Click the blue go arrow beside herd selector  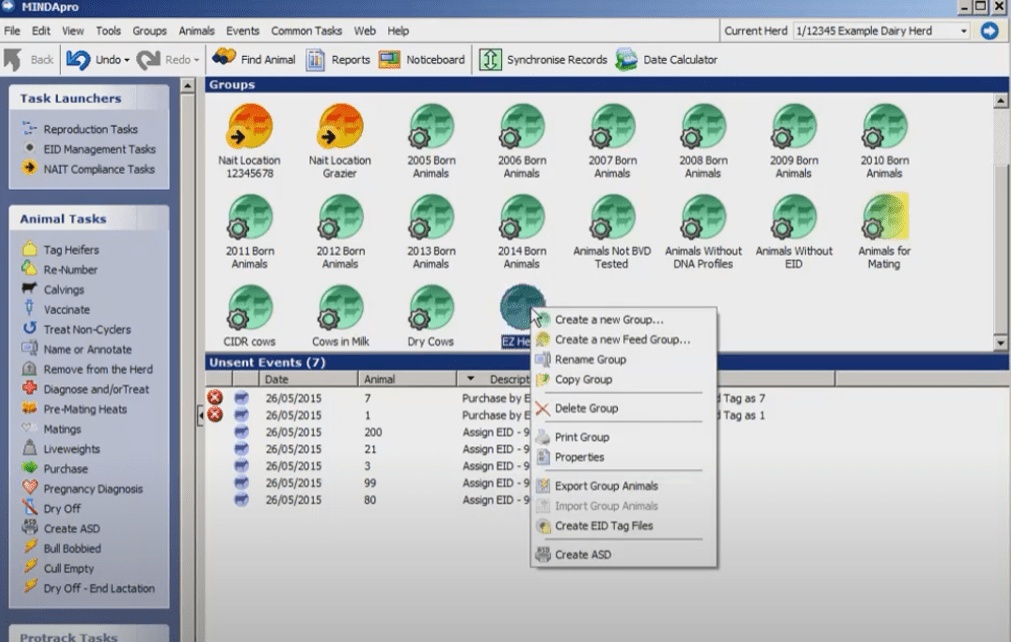989,30
